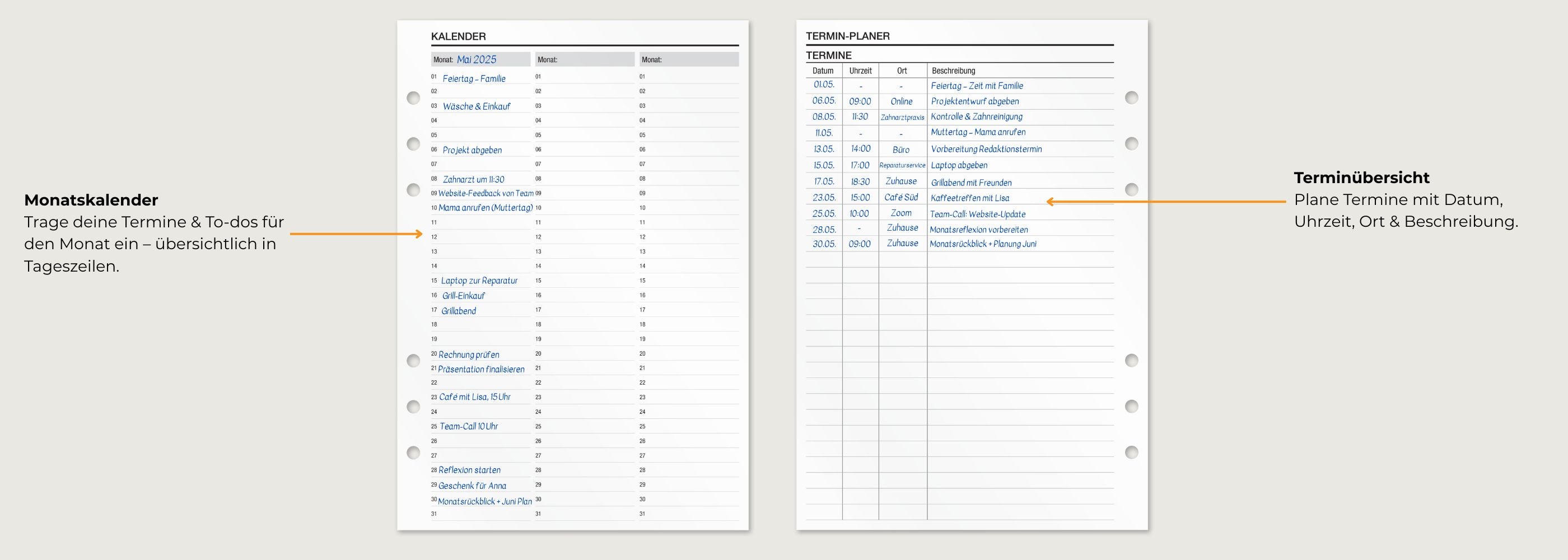
Task: Click the 'Grillabend' entry on day 17
Action: [458, 311]
